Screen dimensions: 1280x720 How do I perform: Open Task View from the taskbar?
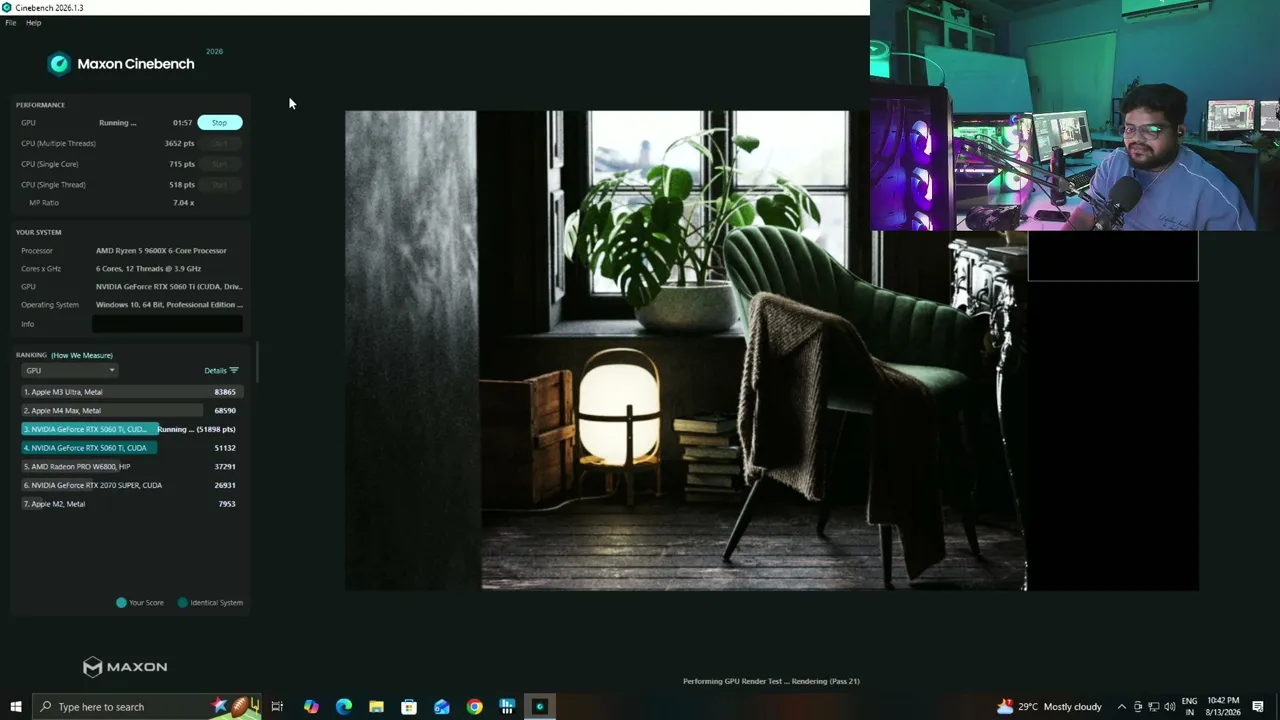(277, 707)
